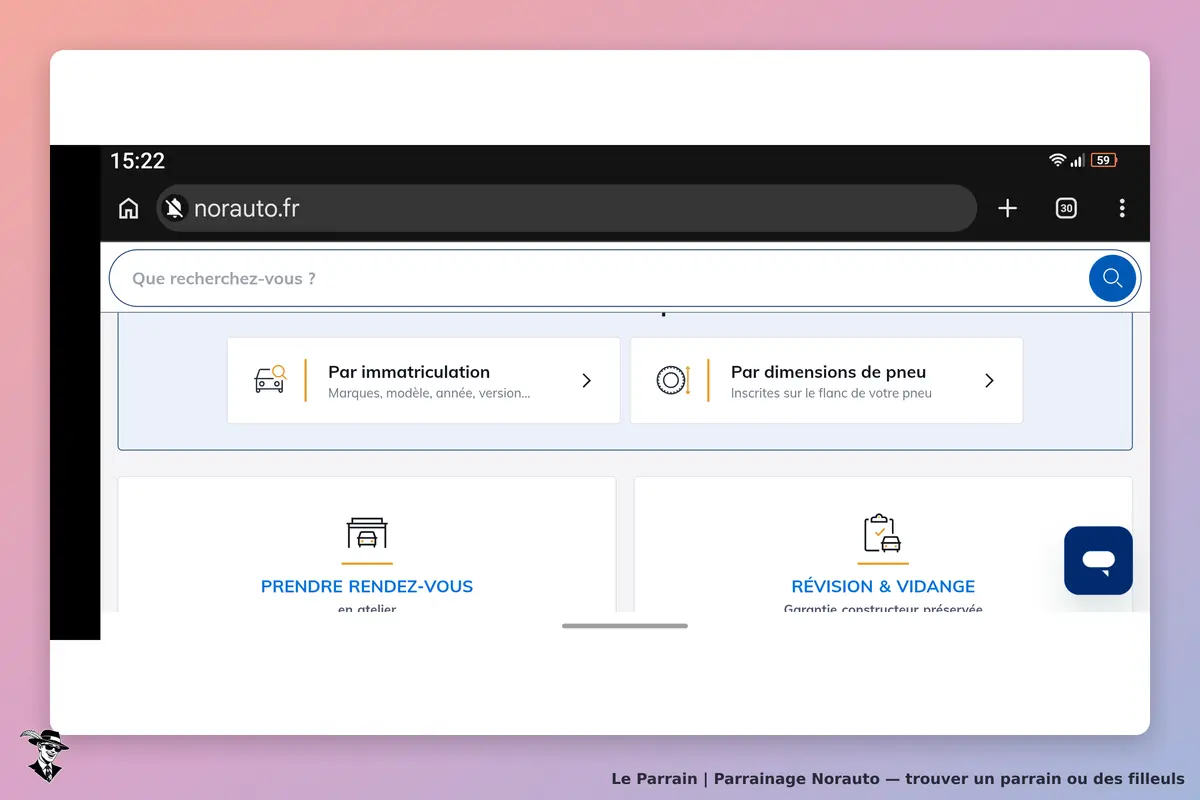Click the car with magnifier icon
This screenshot has height=800, width=1200.
pyautogui.click(x=270, y=380)
